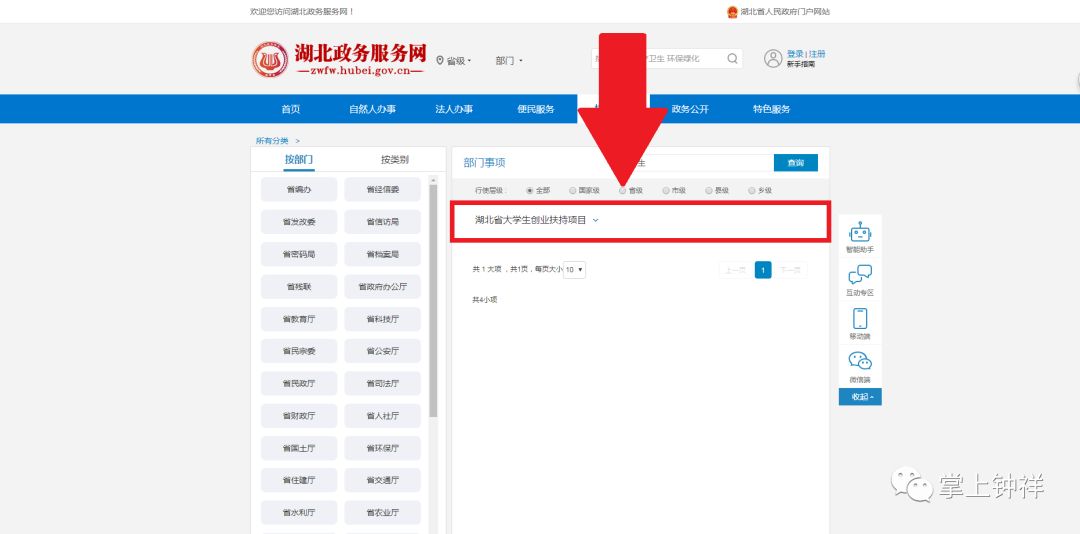Viewport: 1080px width, 534px height.
Task: Open the 政务公开 navigation tab
Action: click(x=689, y=109)
